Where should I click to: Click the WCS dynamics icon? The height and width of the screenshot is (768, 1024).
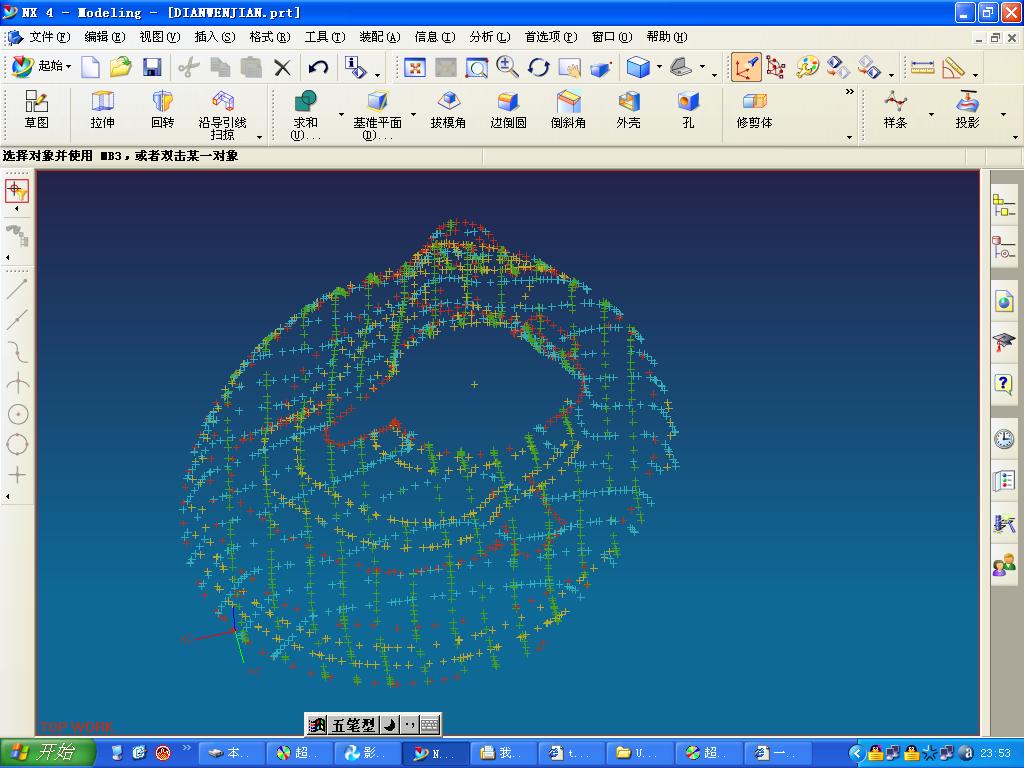pyautogui.click(x=776, y=67)
